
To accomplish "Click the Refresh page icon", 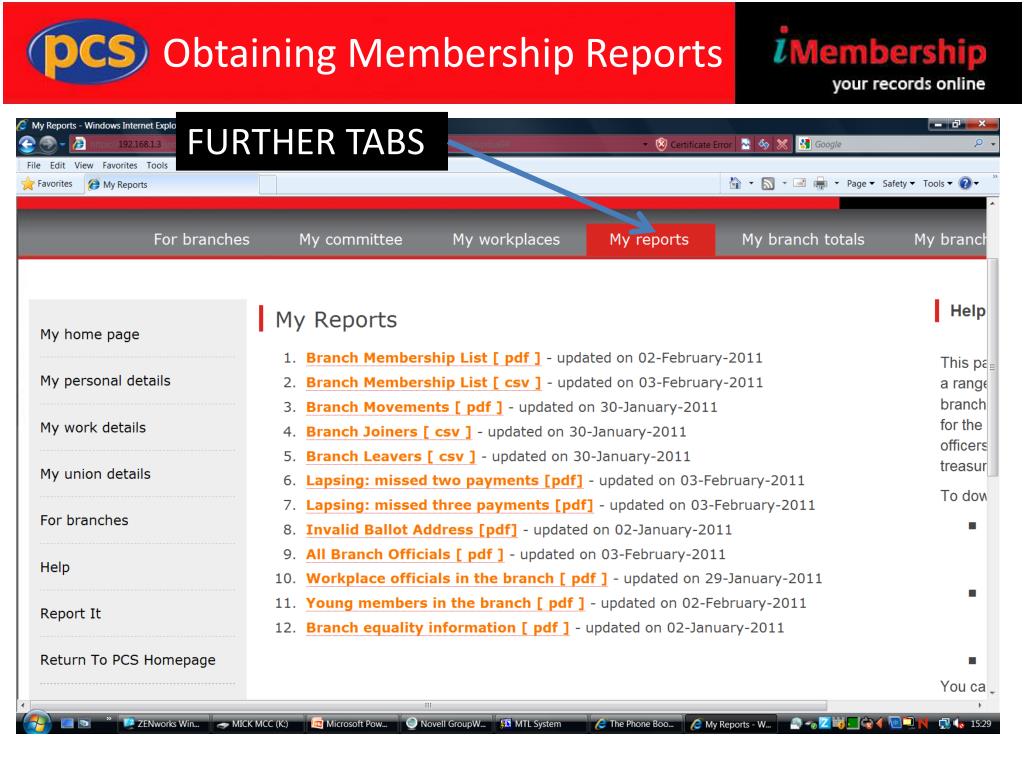I will 764,144.
